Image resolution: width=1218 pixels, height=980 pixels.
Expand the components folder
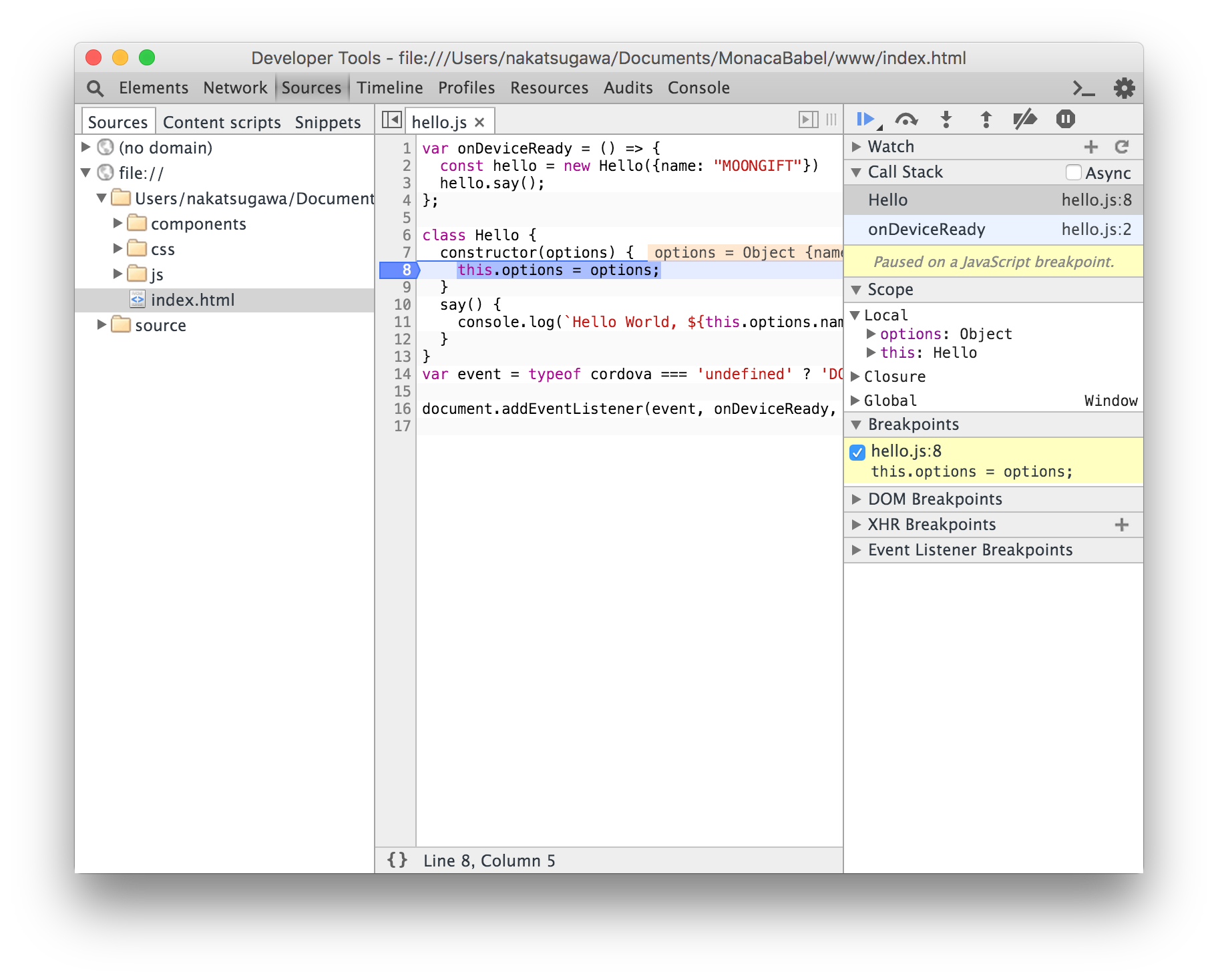coord(118,223)
